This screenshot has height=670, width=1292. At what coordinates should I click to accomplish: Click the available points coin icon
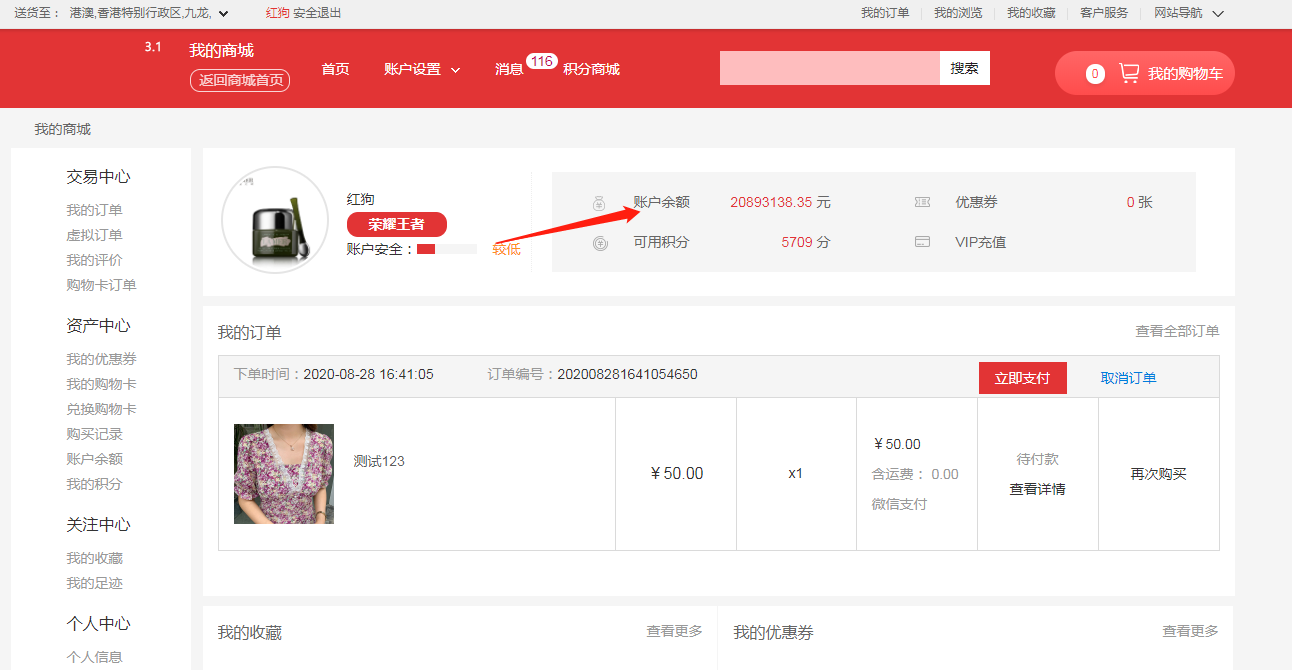point(599,242)
